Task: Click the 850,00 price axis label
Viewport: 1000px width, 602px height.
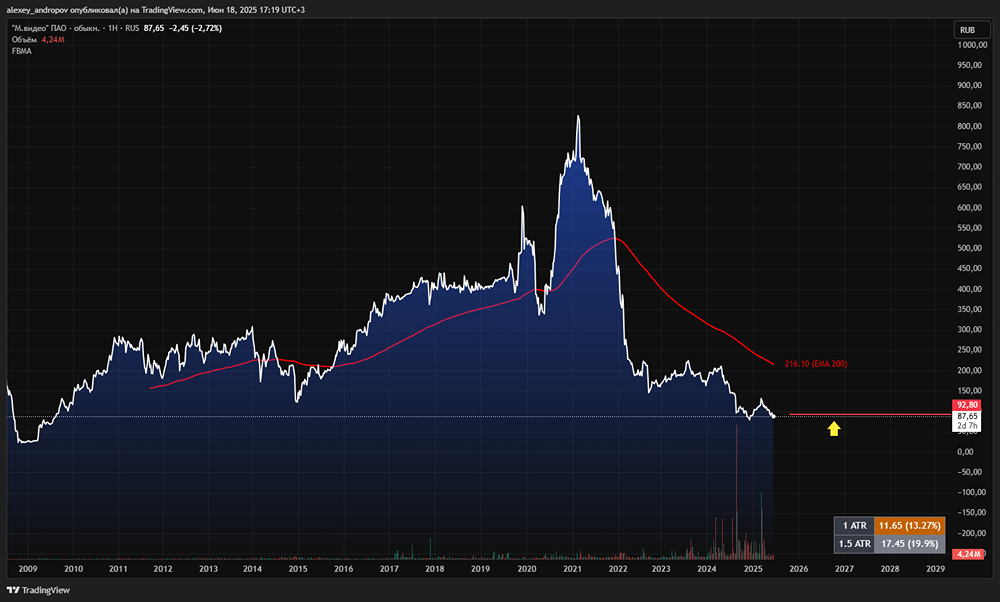Action: coord(969,106)
